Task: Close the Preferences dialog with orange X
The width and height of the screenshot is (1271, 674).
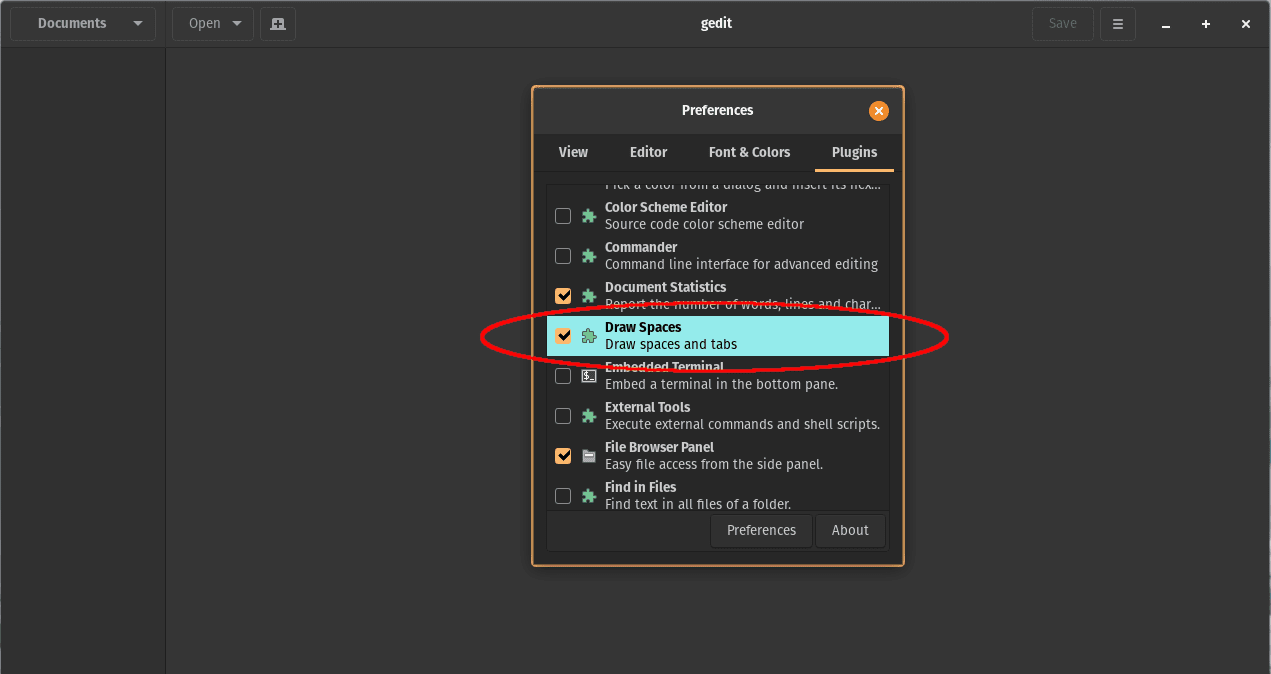Action: (879, 111)
